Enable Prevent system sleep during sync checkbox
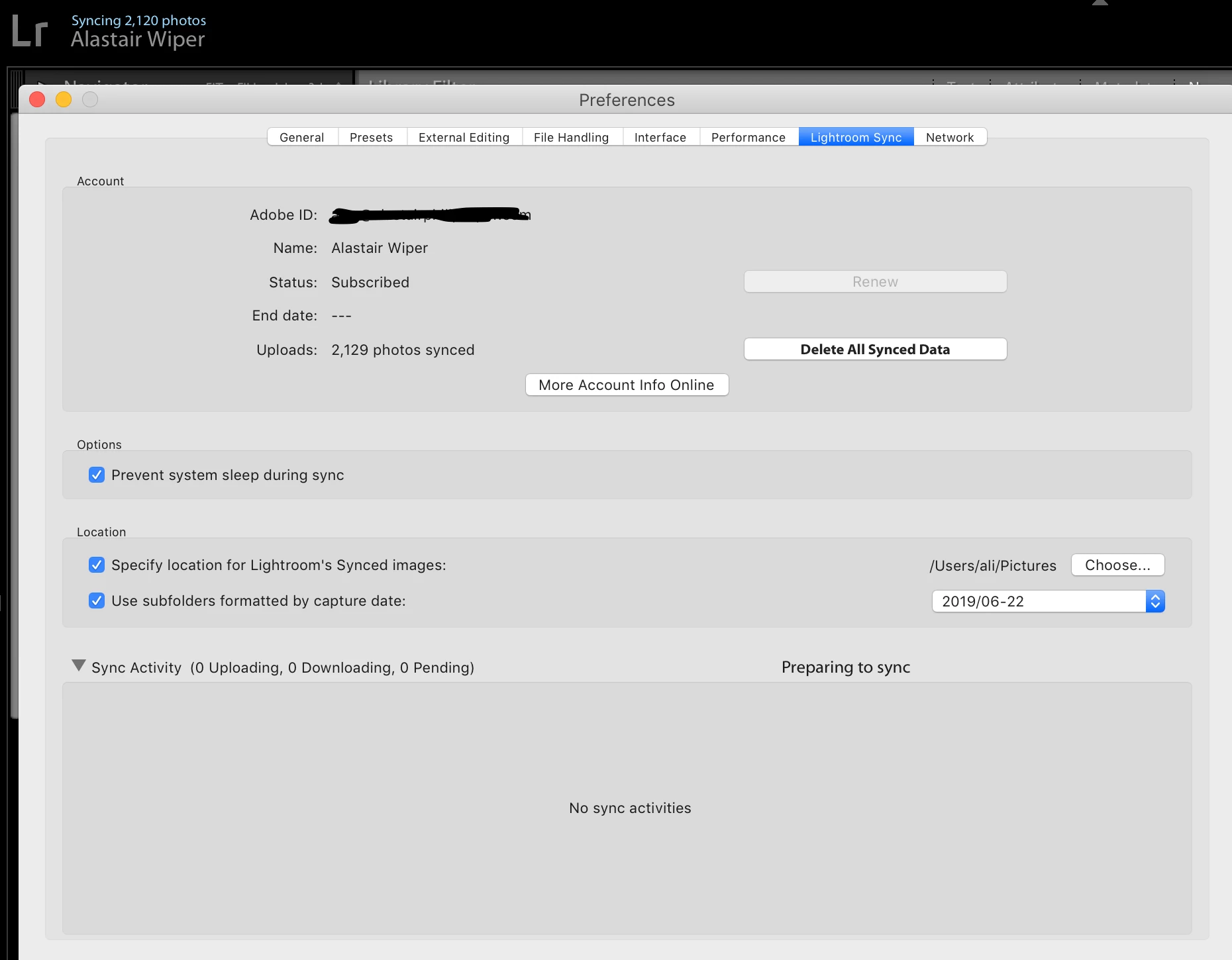Screen dimensions: 1232x960 coord(97,475)
